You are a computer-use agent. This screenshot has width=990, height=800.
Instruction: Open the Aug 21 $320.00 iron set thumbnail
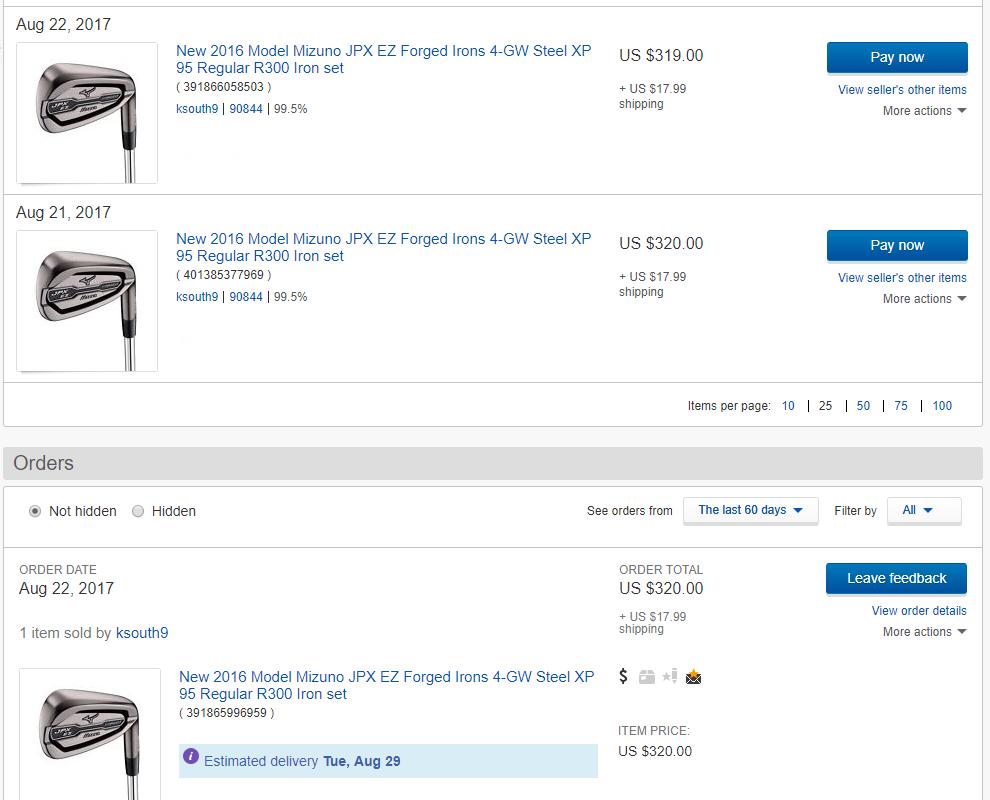tap(87, 301)
